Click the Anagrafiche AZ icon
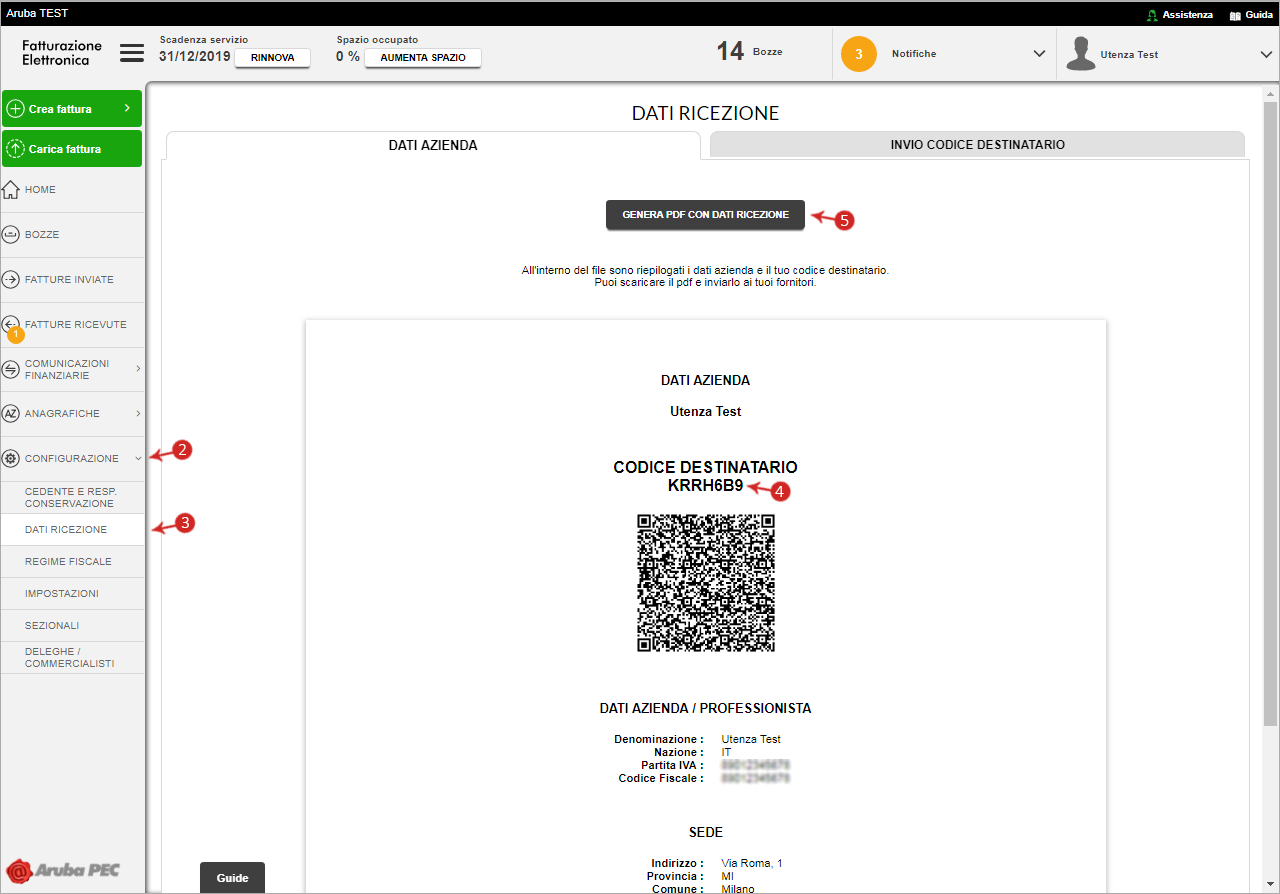 click(x=11, y=413)
